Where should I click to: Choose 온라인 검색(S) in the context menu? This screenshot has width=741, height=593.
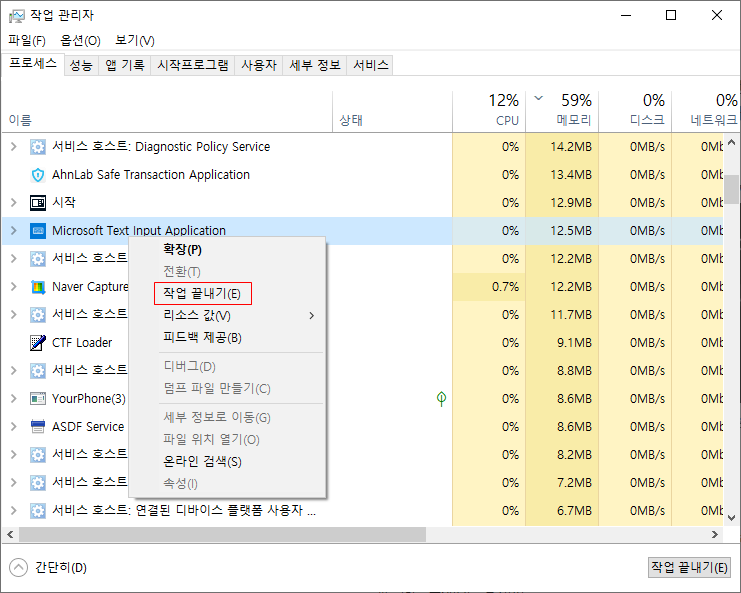pyautogui.click(x=227, y=462)
